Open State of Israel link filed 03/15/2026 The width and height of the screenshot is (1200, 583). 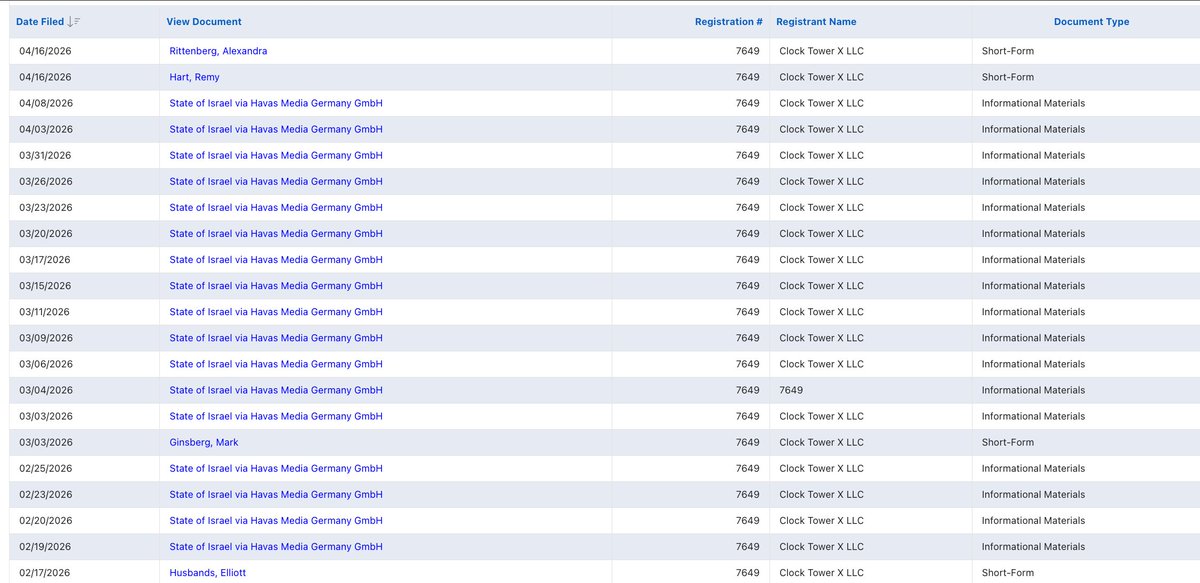tap(276, 285)
